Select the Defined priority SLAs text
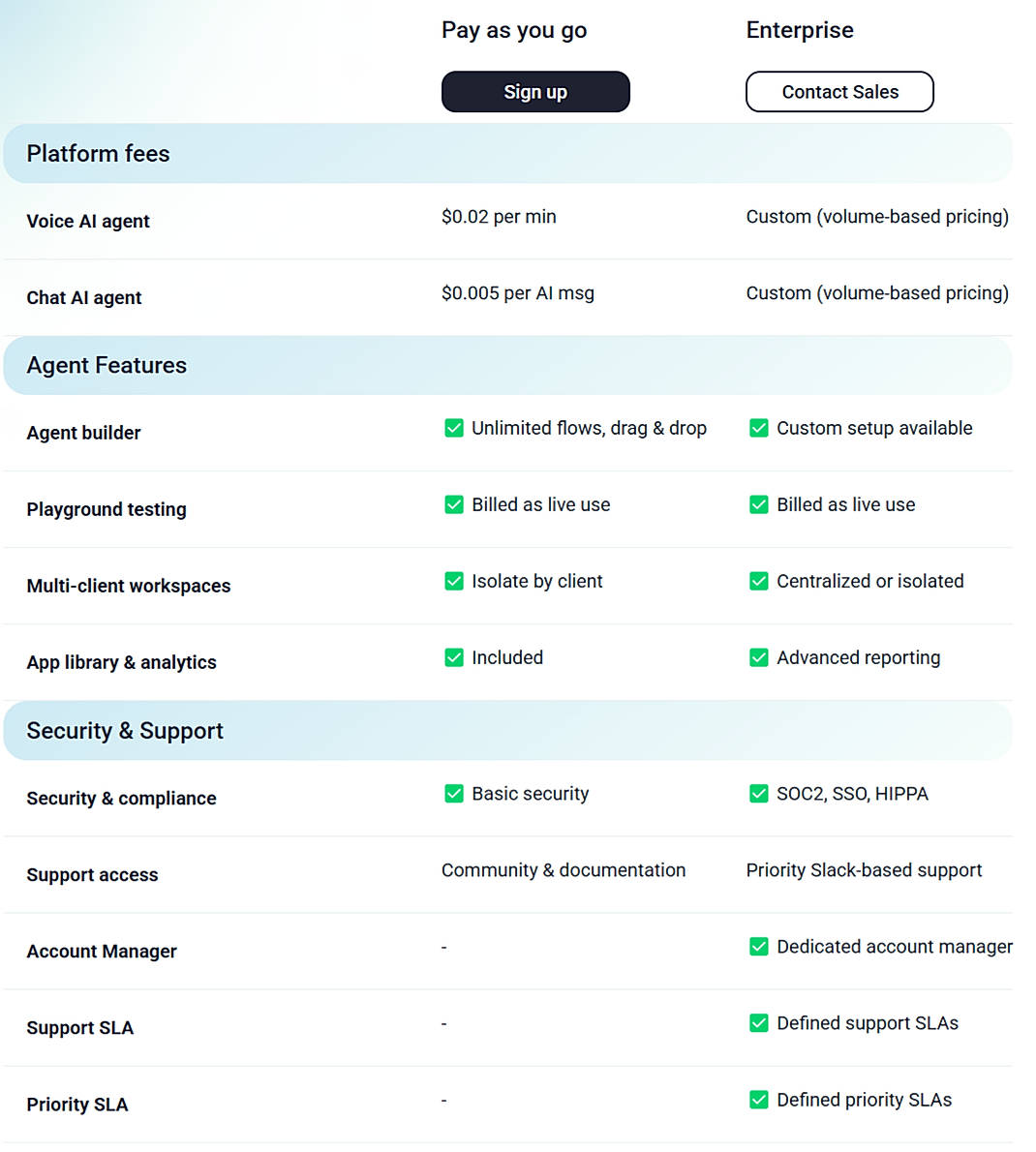The image size is (1036, 1152). tap(864, 1099)
